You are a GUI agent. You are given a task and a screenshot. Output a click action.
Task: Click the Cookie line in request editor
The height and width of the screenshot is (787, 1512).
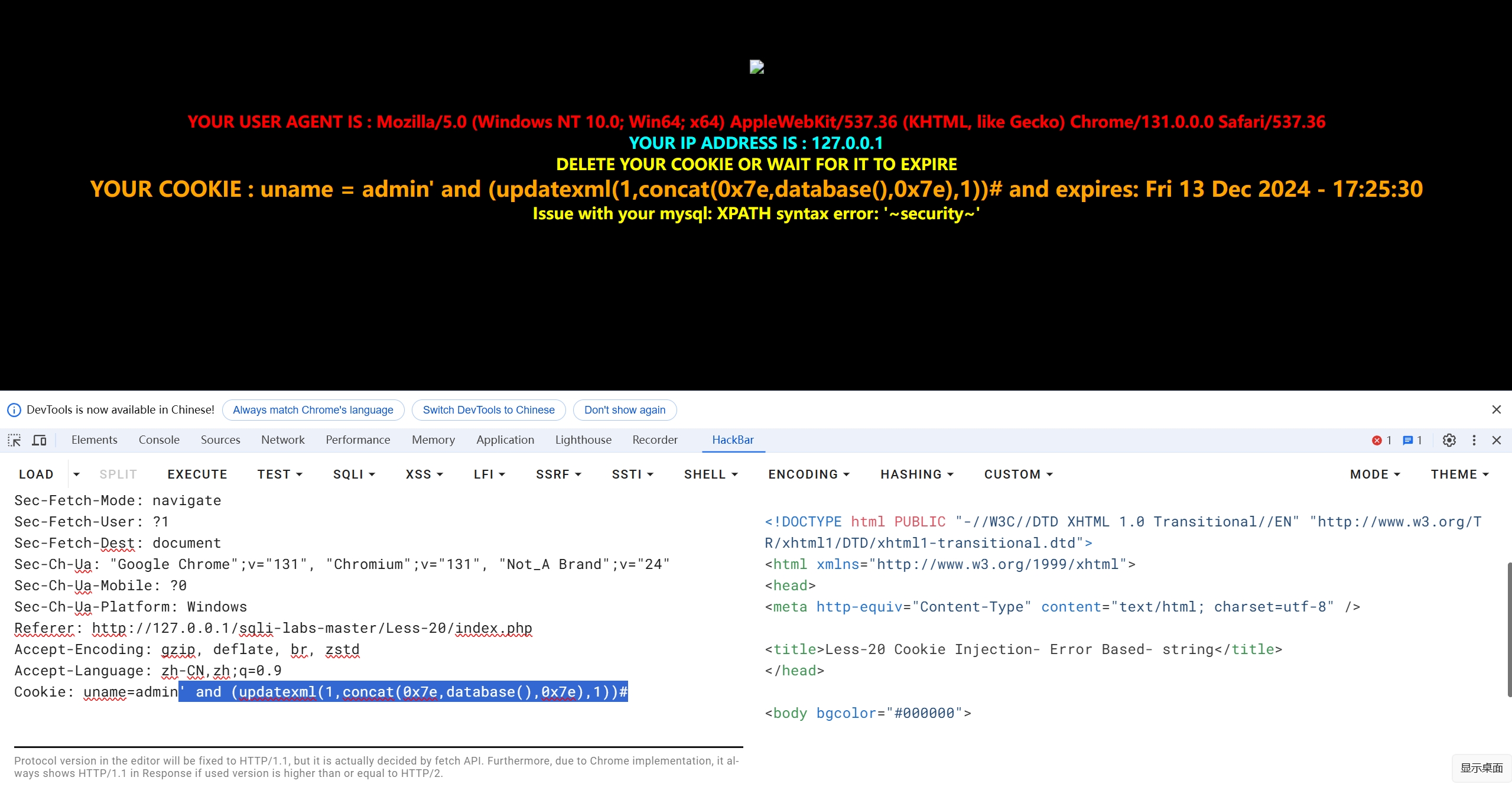point(320,692)
